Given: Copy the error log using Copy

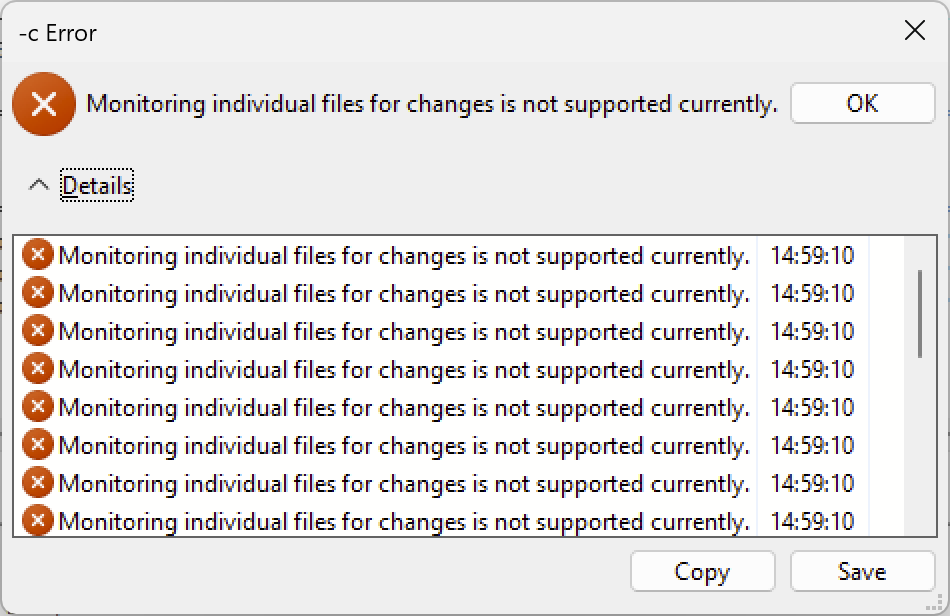Looking at the screenshot, I should coord(702,571).
